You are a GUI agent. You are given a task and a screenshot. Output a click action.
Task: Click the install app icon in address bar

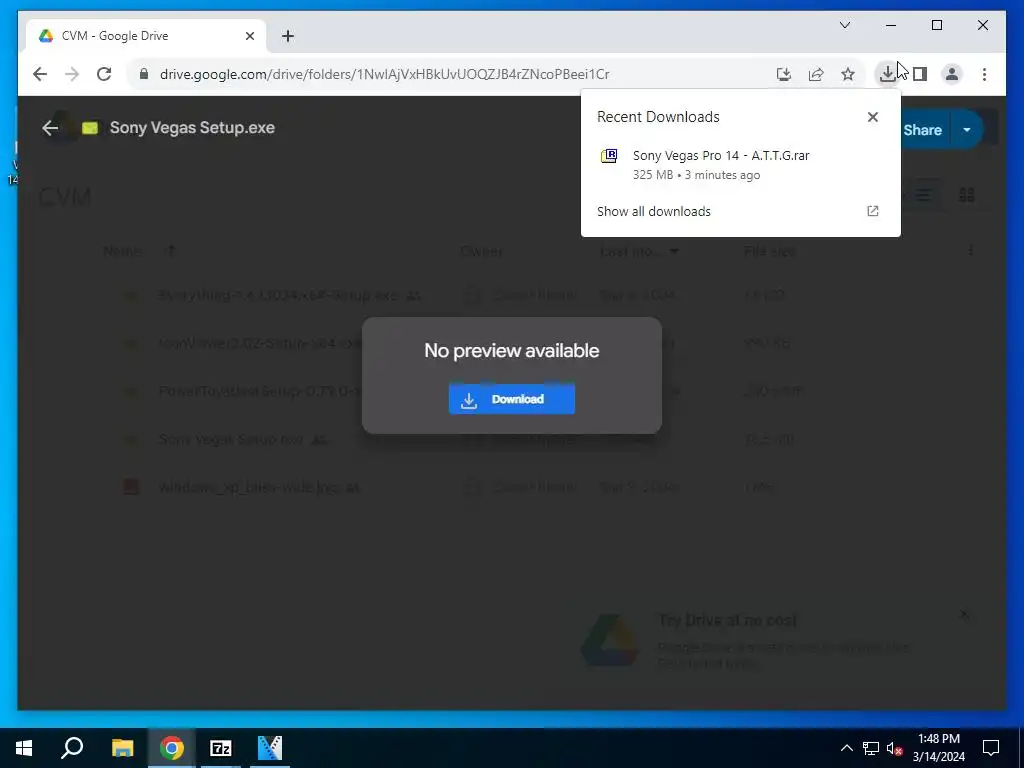tap(784, 74)
